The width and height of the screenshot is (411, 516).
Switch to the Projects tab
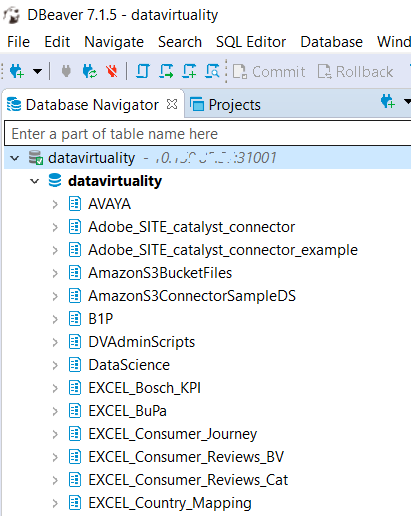coord(225,105)
